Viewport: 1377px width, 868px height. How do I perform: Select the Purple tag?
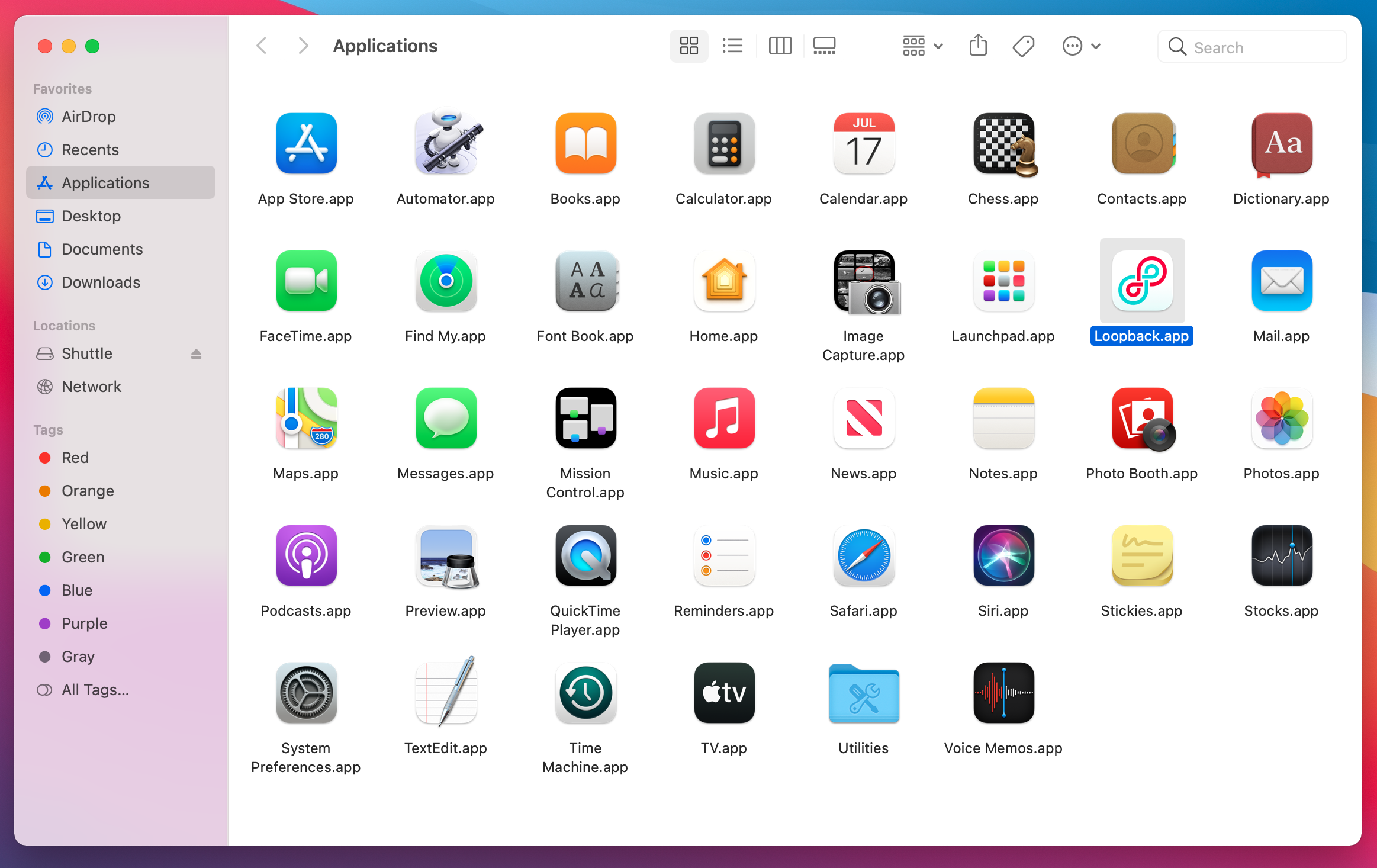pyautogui.click(x=121, y=623)
